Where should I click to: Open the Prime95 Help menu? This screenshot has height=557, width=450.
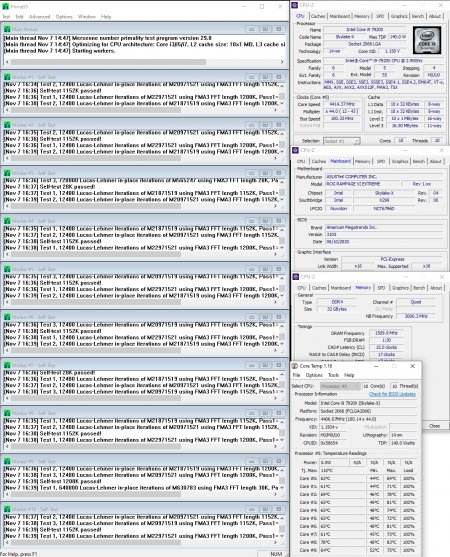(x=106, y=17)
